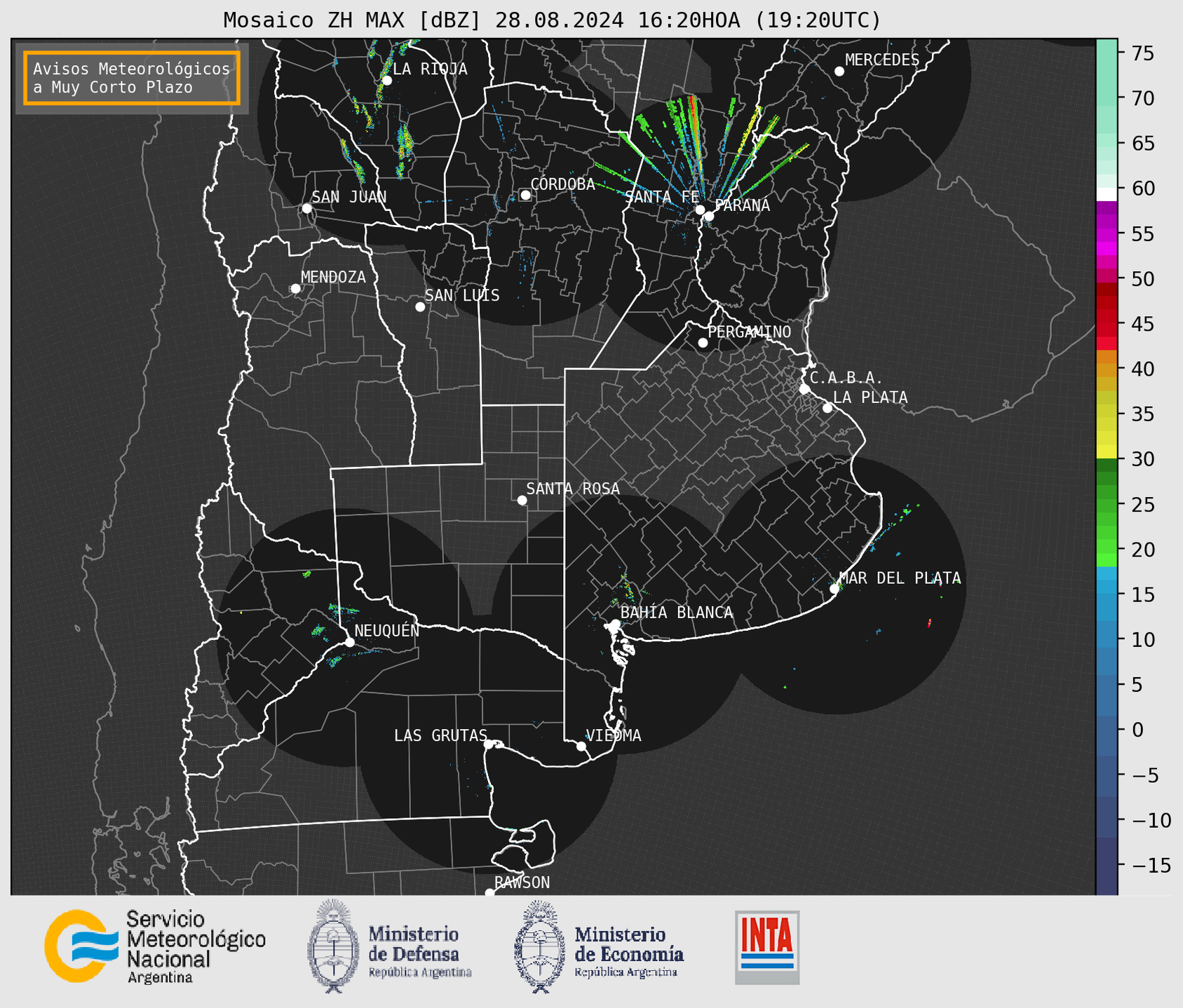The height and width of the screenshot is (1008, 1183).
Task: Click the Mendoza city marker dot
Action: coord(295,289)
